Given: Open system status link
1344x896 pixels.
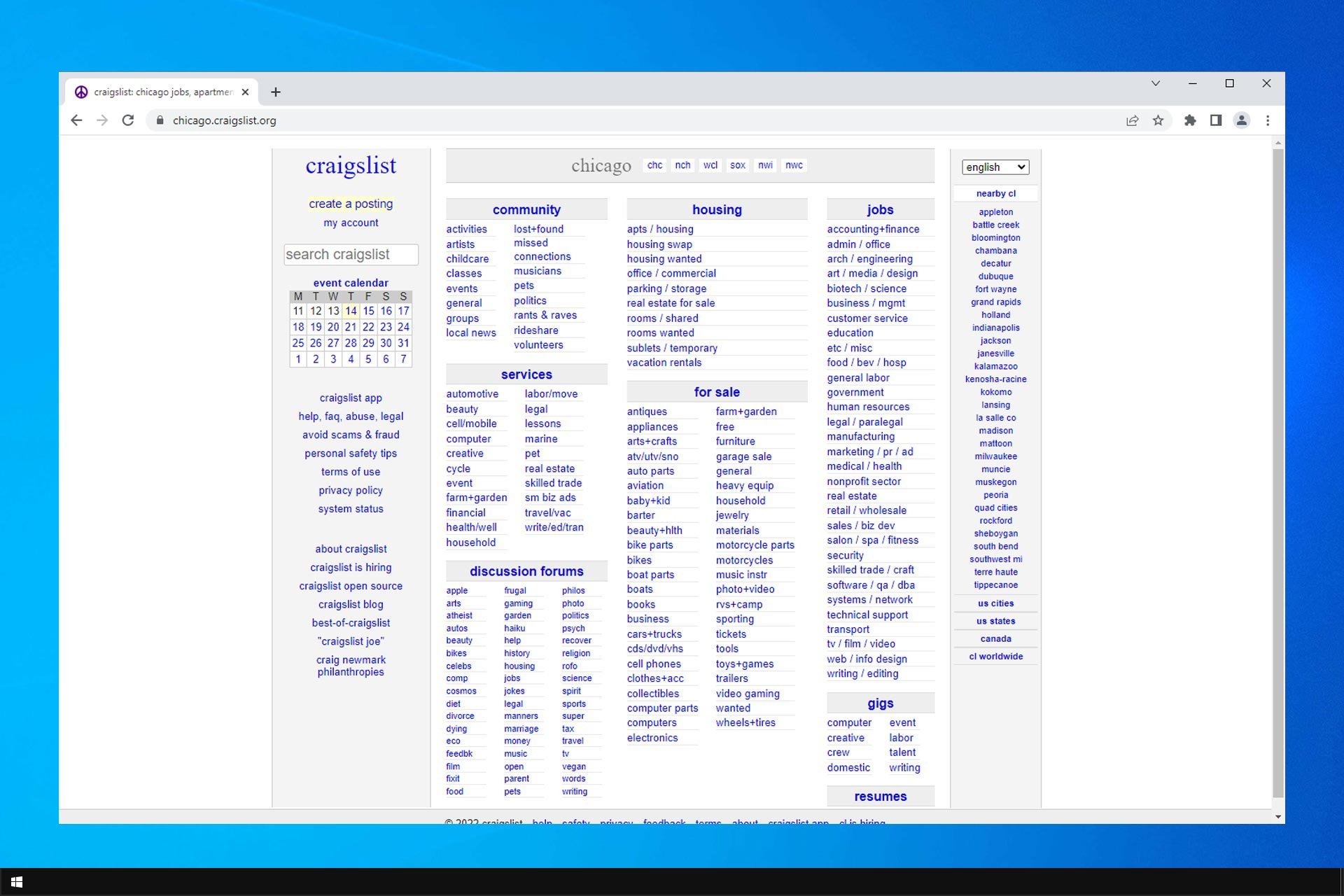Looking at the screenshot, I should click(351, 509).
